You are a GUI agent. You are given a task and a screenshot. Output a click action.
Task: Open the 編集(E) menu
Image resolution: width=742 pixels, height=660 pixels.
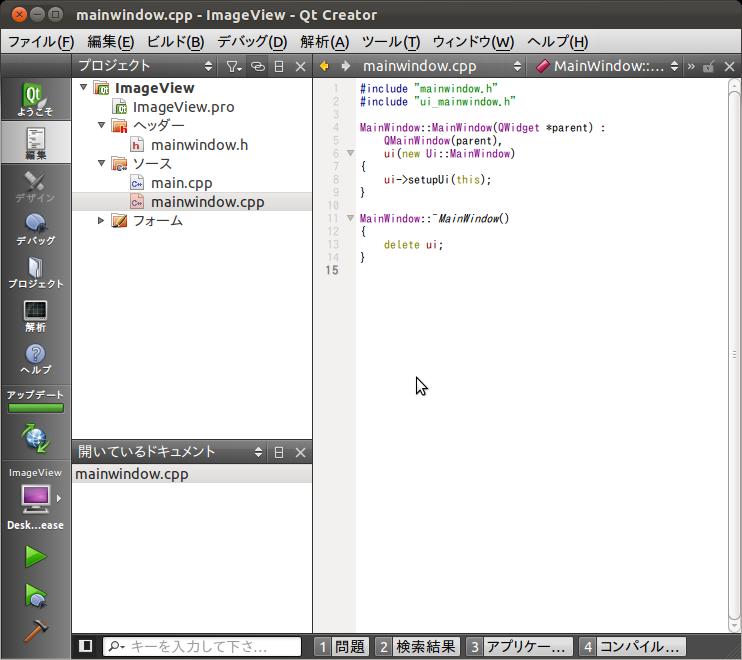pyautogui.click(x=111, y=42)
